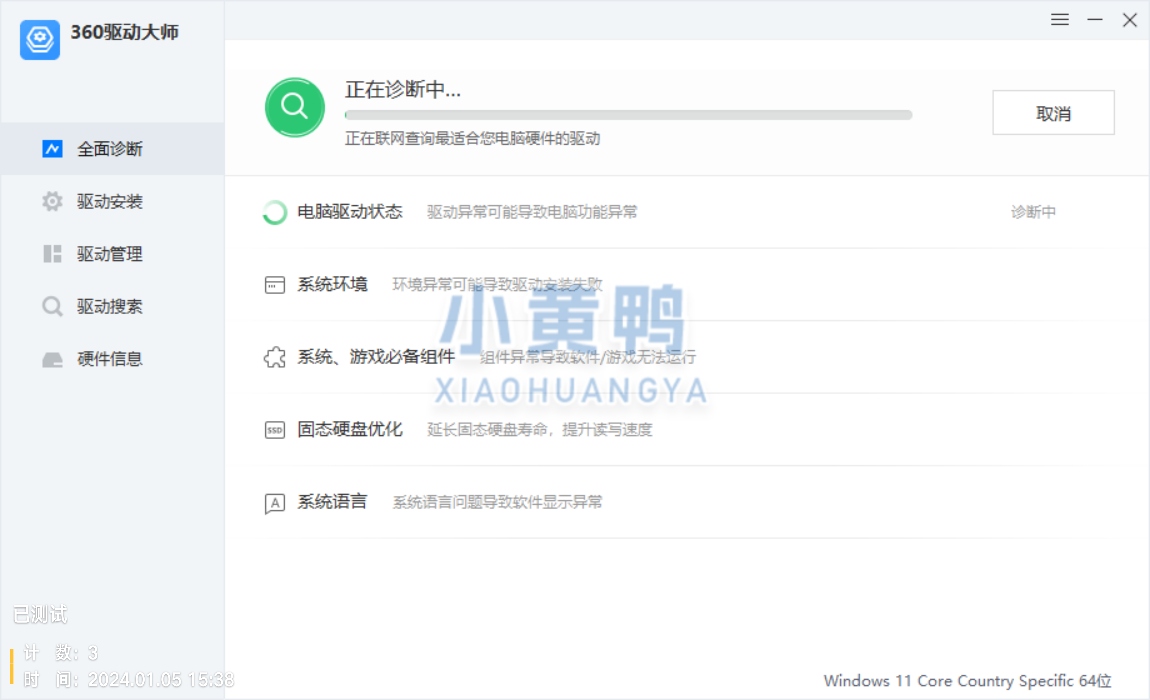
Task: Click the green diagnosing search icon
Action: click(295, 107)
